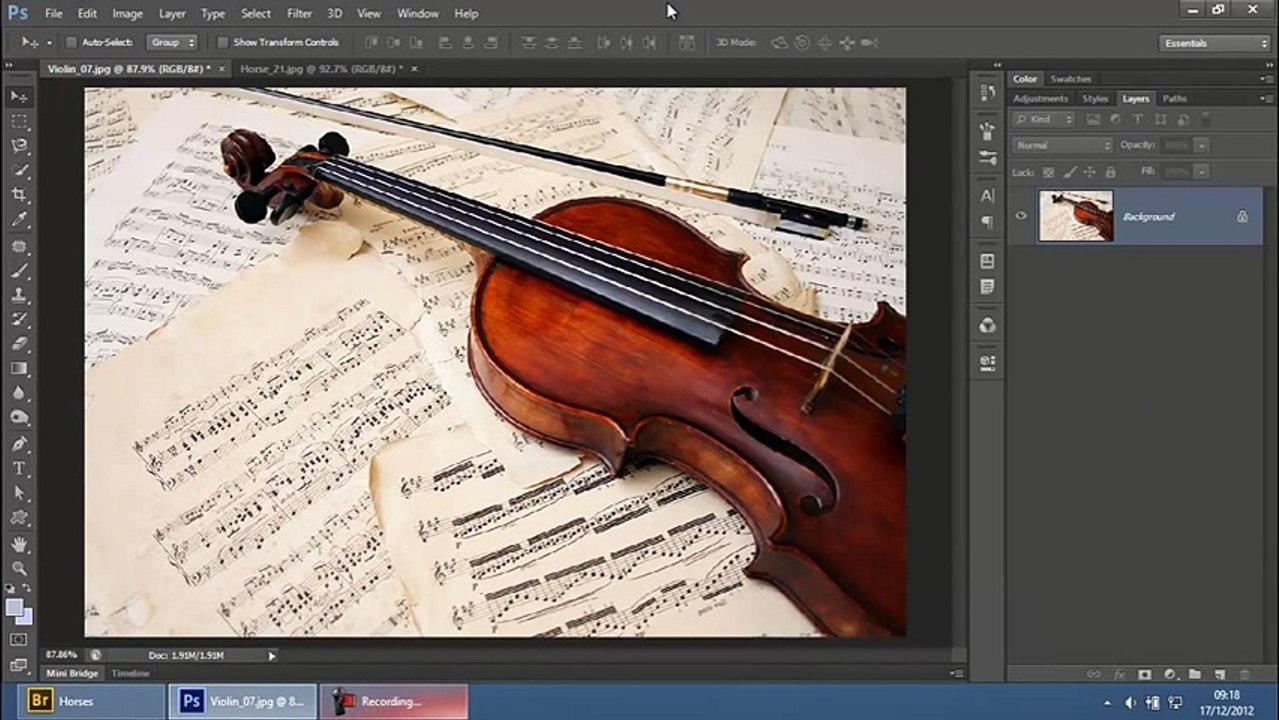This screenshot has width=1279, height=720.
Task: Open the Paragraph panel icon
Action: pos(987,221)
